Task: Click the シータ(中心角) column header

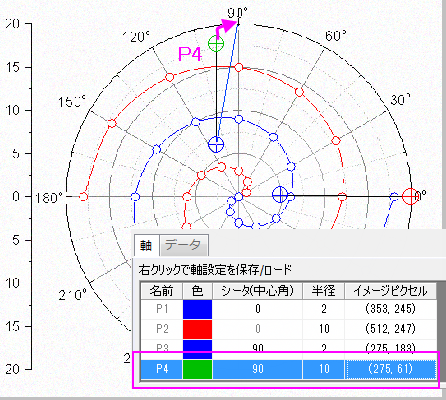Action: point(257,291)
